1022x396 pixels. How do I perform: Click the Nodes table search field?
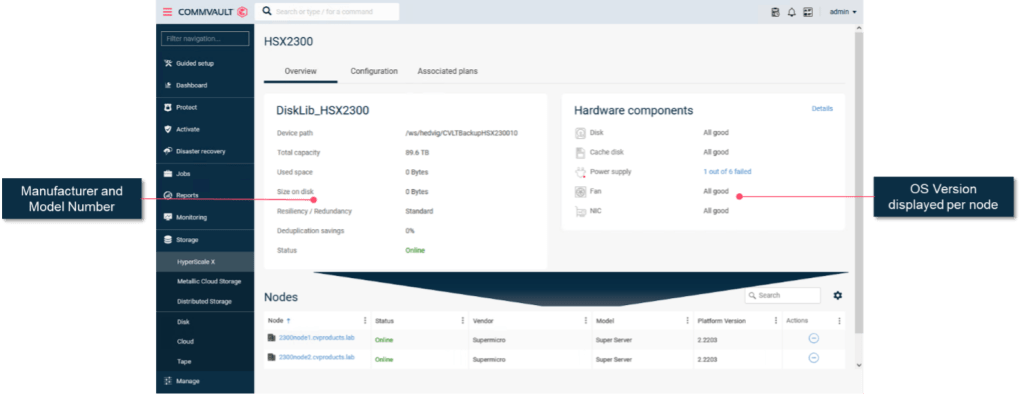click(x=783, y=296)
